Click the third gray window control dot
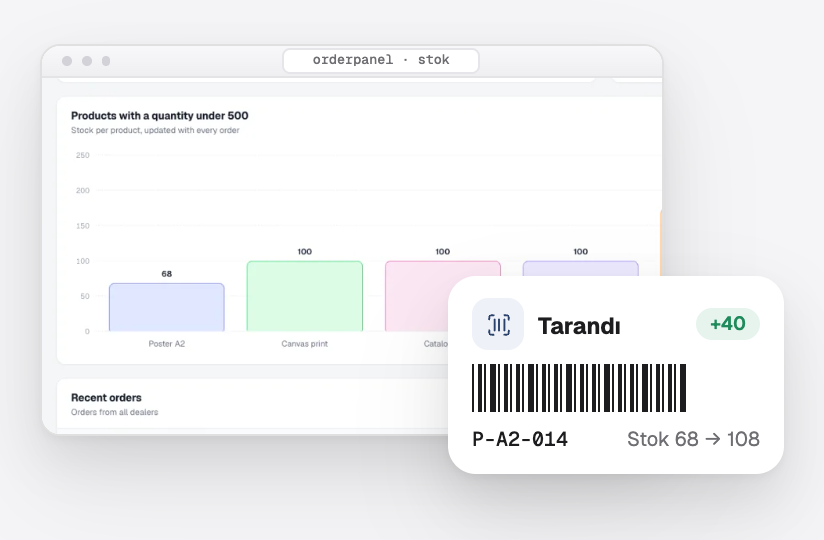This screenshot has height=540, width=824. (x=106, y=61)
